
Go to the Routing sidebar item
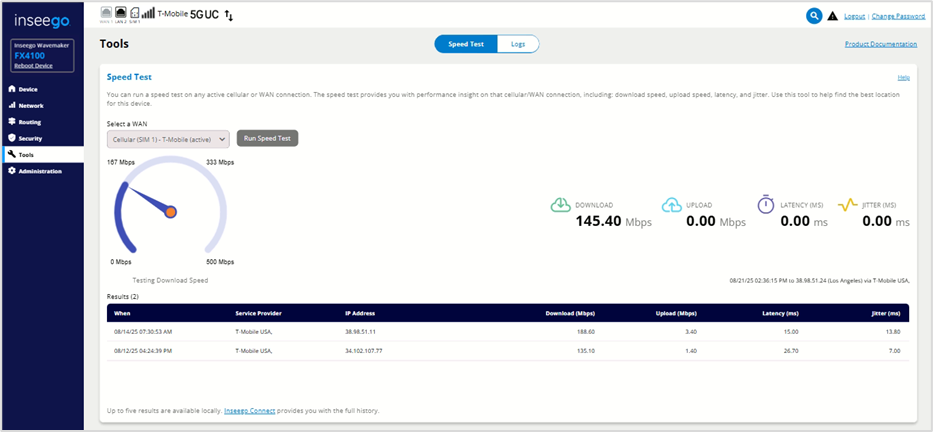[x=30, y=121]
